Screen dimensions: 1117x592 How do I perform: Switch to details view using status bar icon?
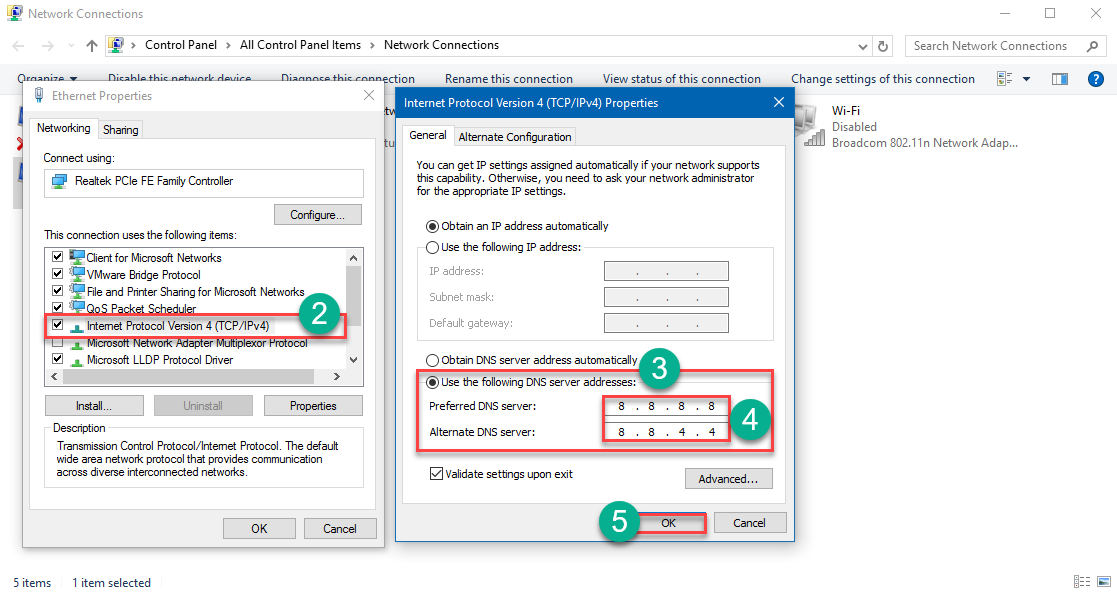1082,581
